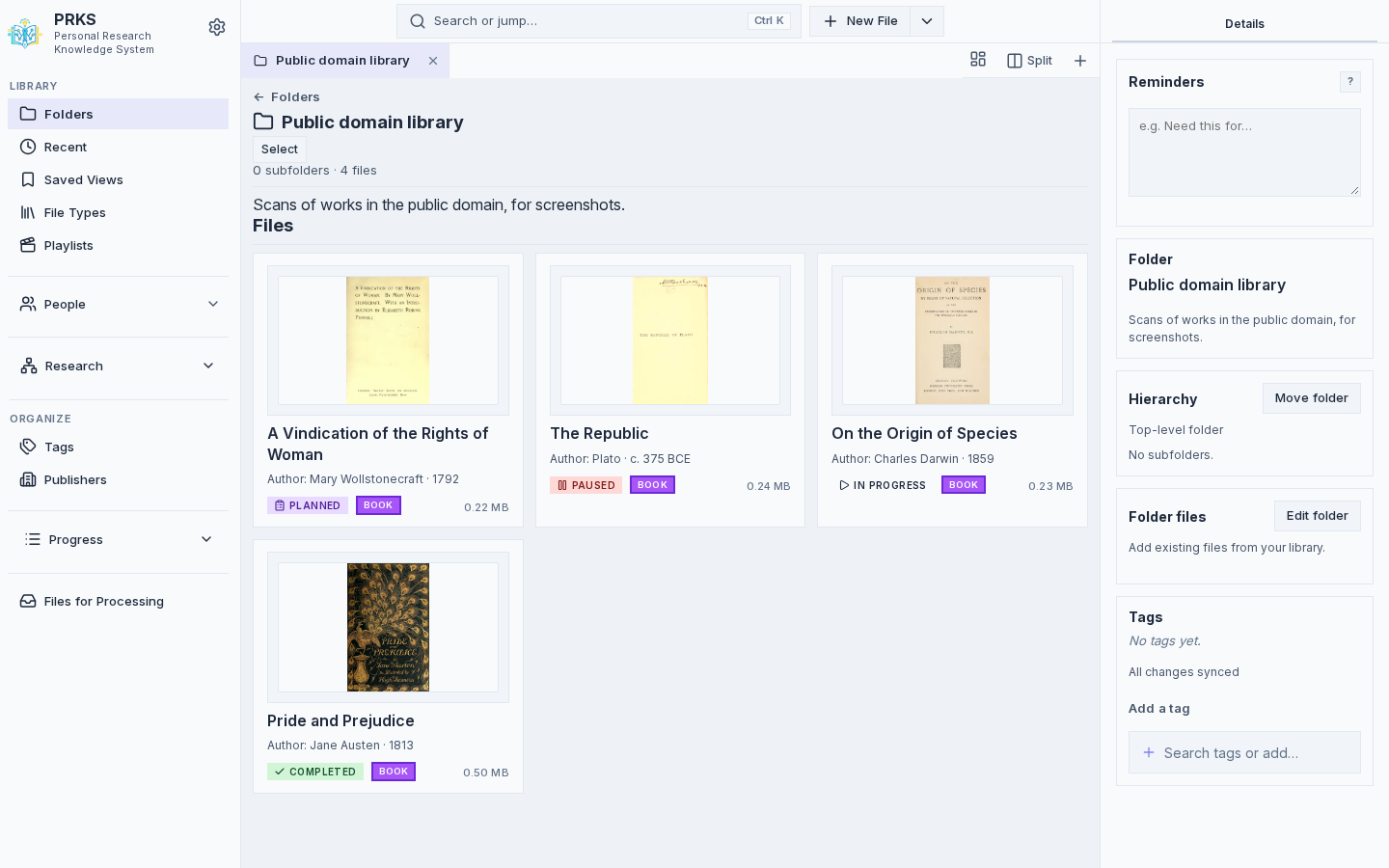Click the grid view layout icon
This screenshot has height=868, width=1389.
pos(978,60)
